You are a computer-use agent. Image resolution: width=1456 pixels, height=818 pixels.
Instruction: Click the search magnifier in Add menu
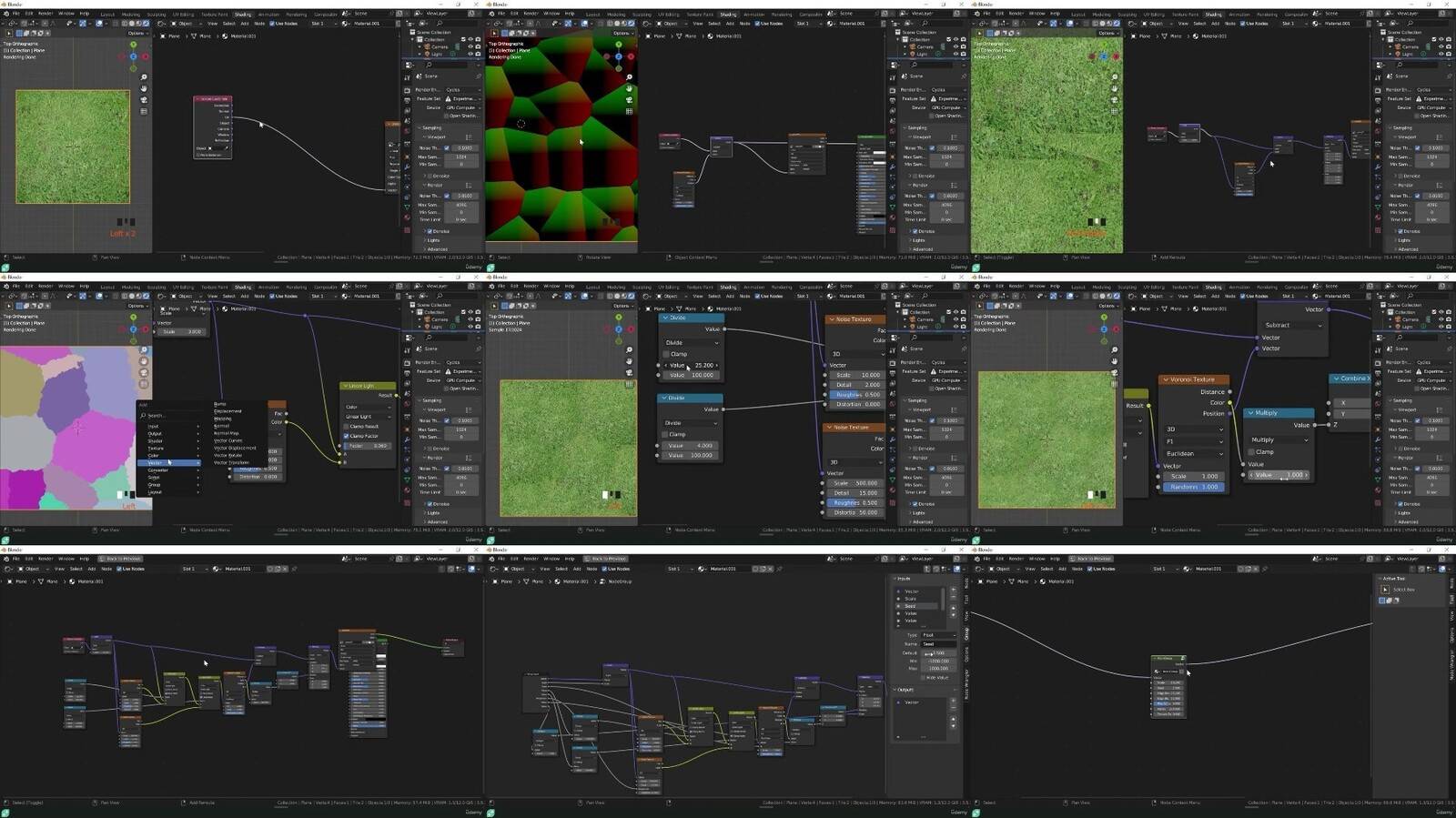coord(143,415)
